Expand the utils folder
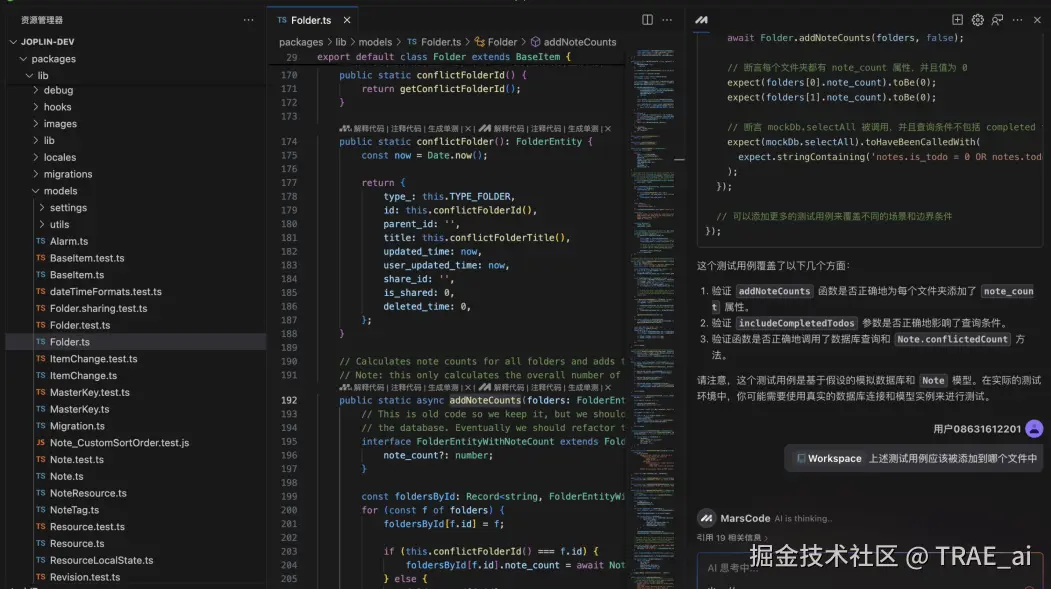 click(x=42, y=224)
